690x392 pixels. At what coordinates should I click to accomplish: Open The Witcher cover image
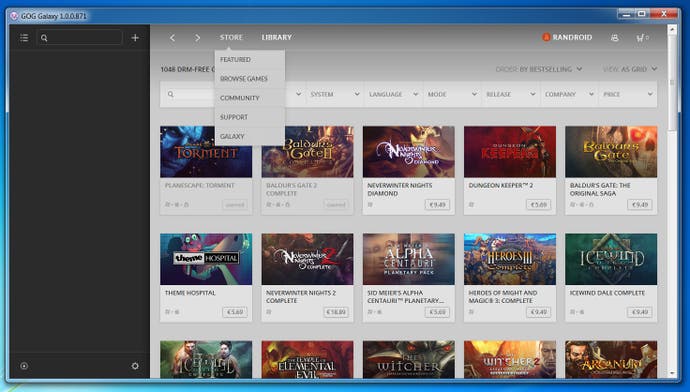(408, 359)
